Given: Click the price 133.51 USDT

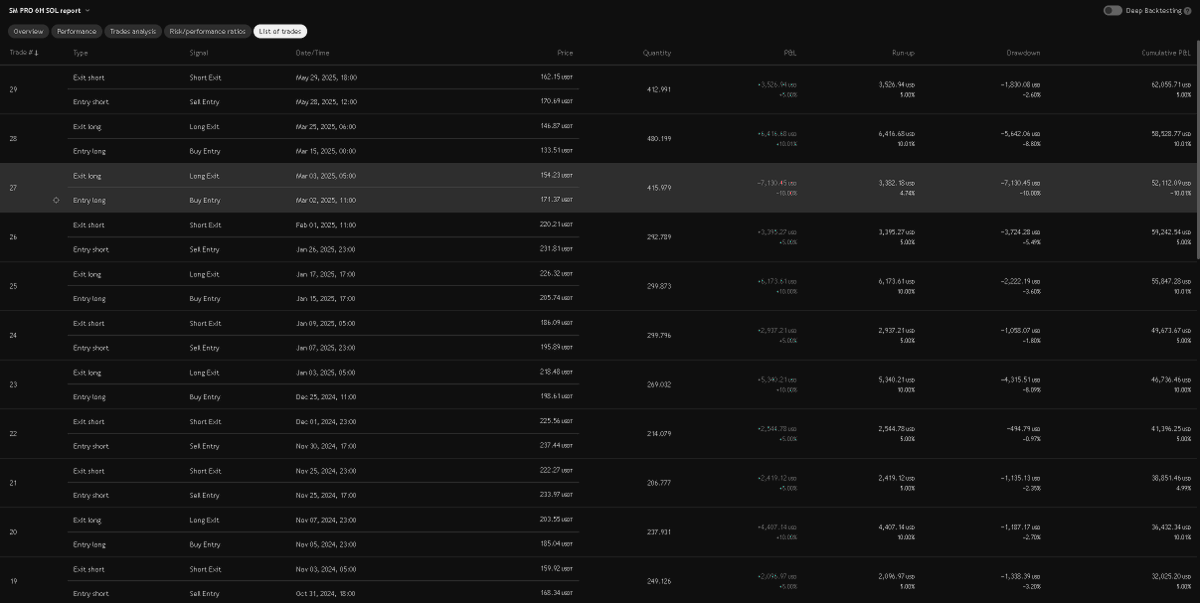Looking at the screenshot, I should pos(556,151).
